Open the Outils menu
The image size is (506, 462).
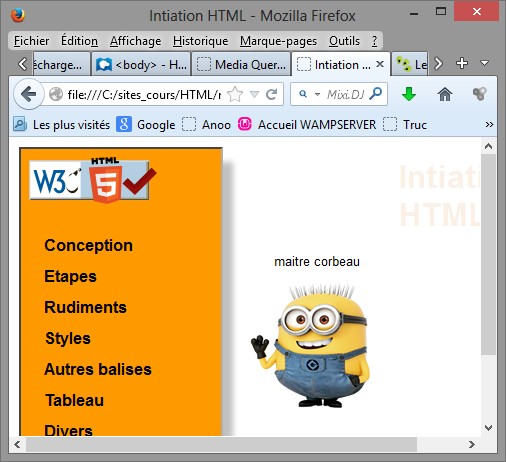click(x=344, y=41)
